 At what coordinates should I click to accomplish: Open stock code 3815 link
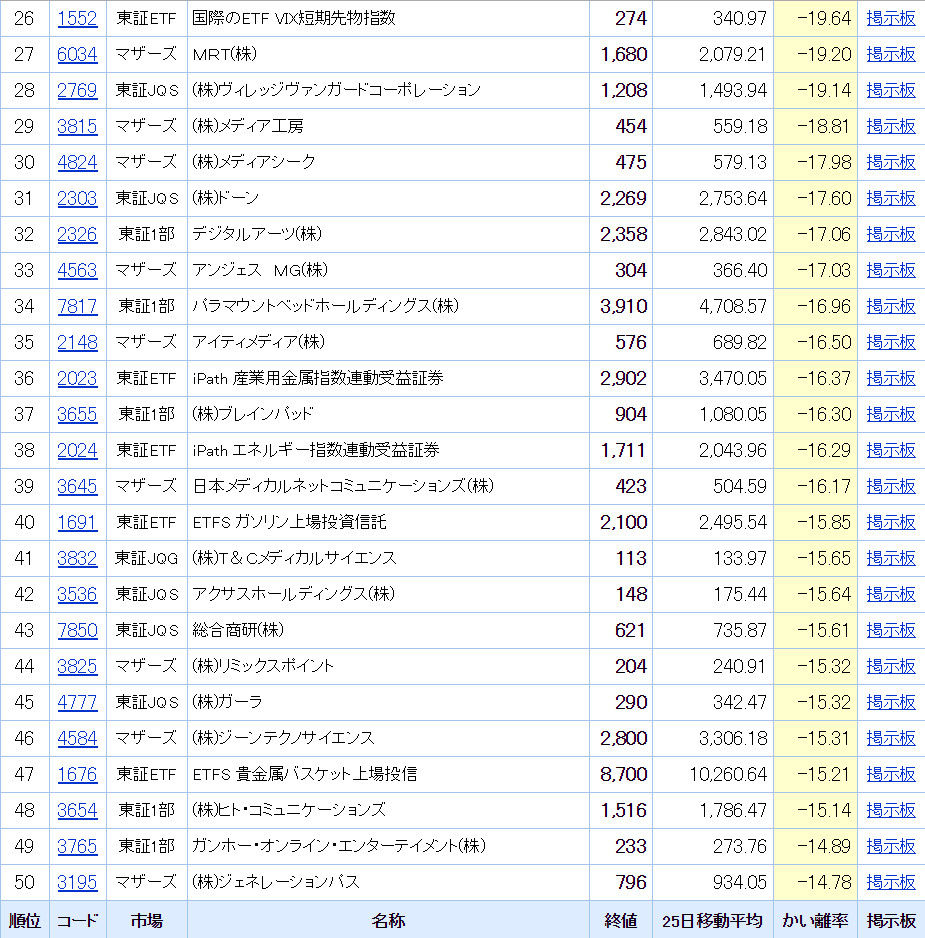pos(77,126)
